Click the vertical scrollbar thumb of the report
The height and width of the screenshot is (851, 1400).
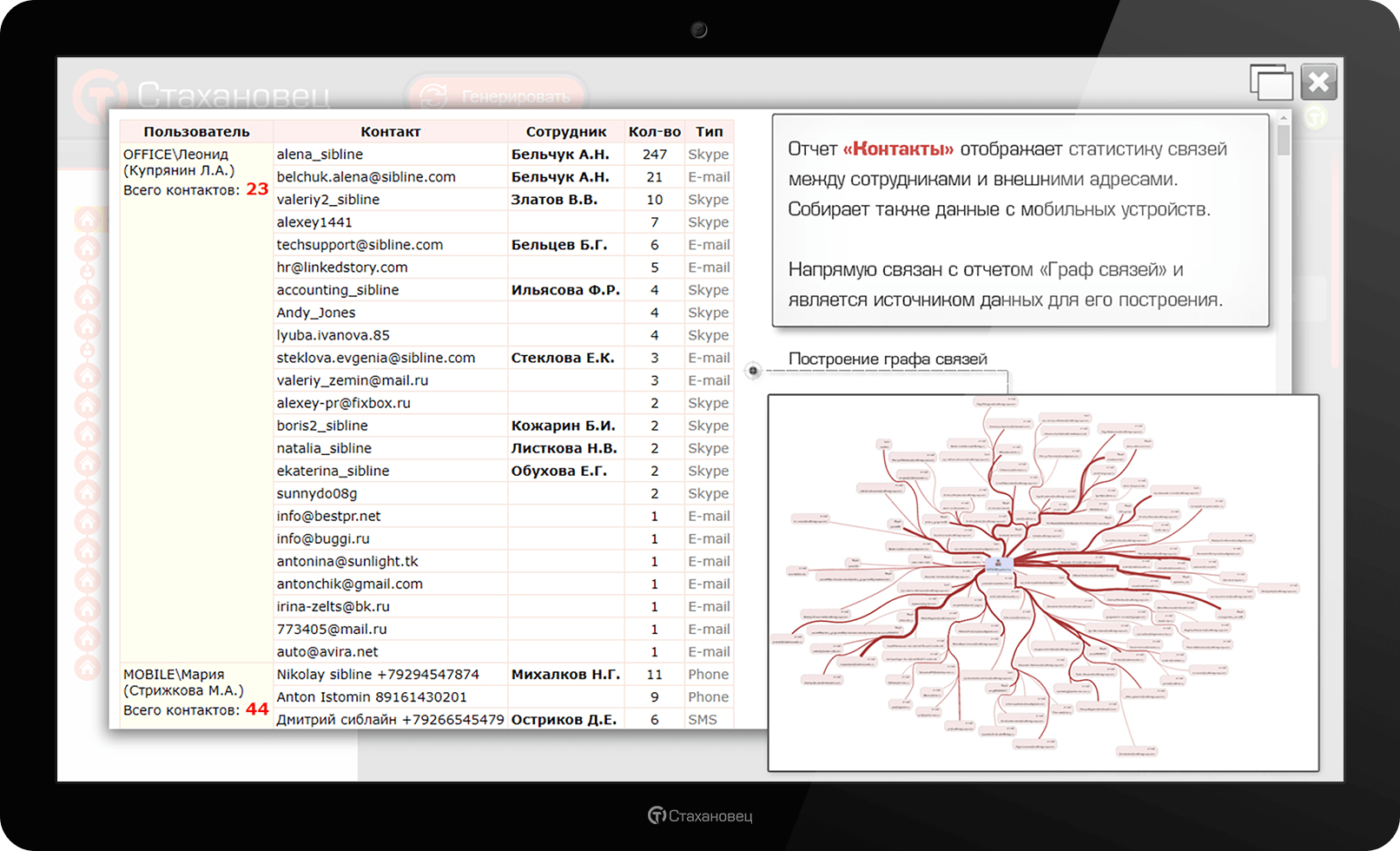tap(1284, 141)
